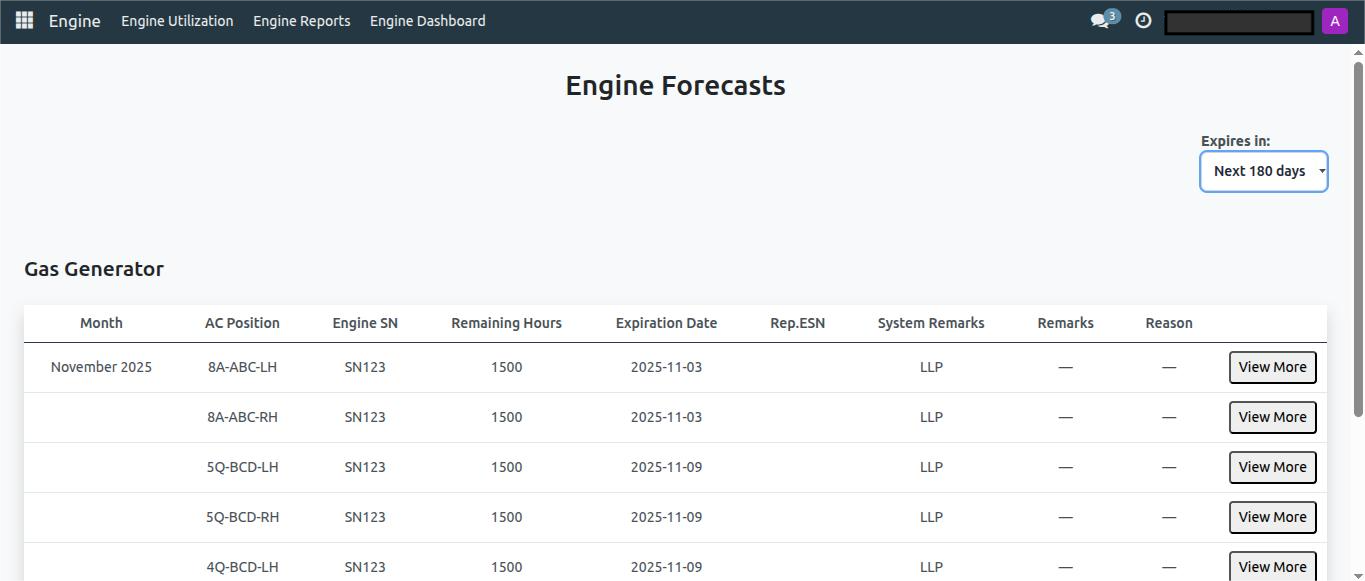Image resolution: width=1365 pixels, height=581 pixels.
Task: Click the Engine SN column header
Action: (365, 323)
